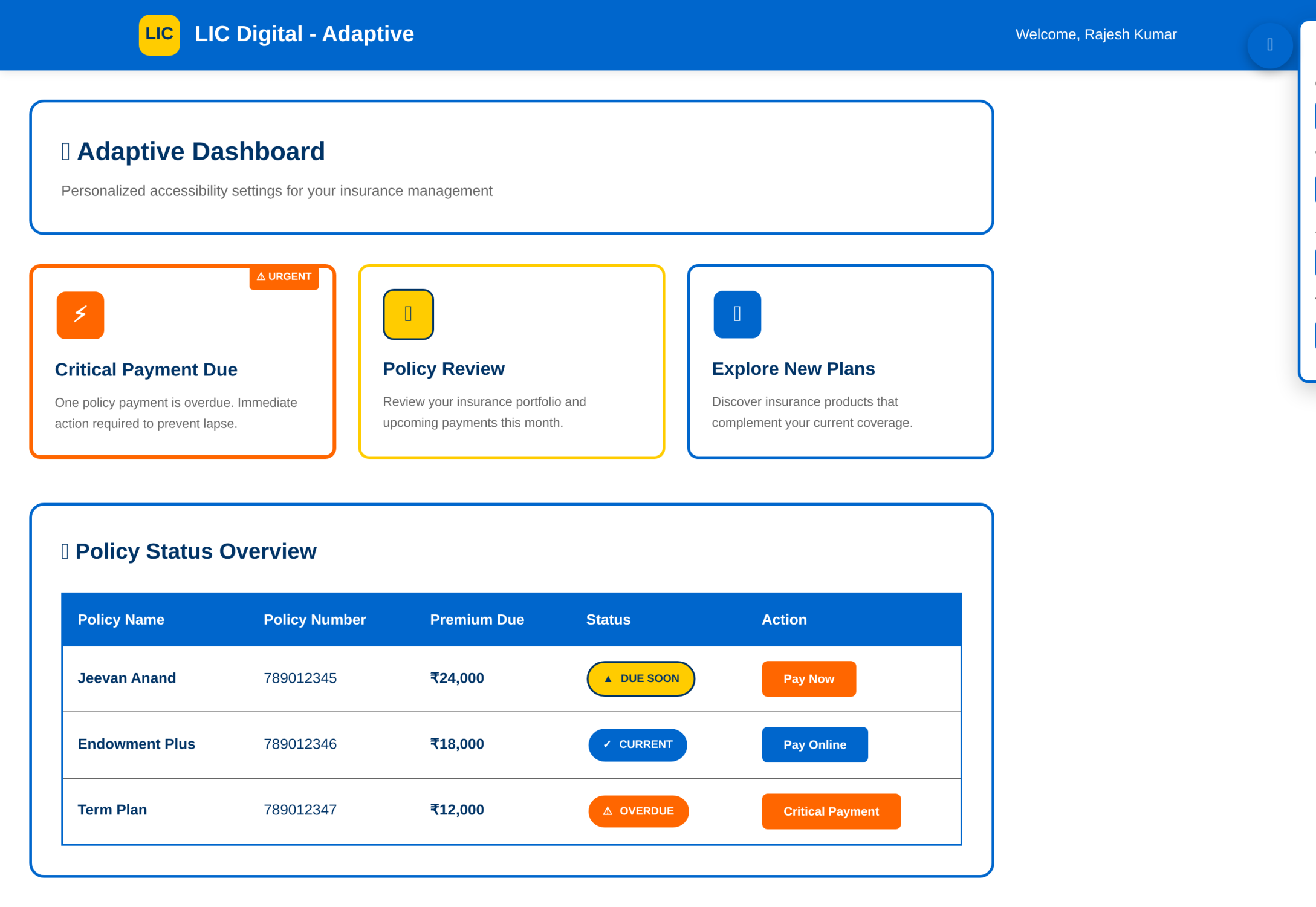Screen dimensions: 1316x907
Task: Open the round accessibility settings button
Action: pos(1269,45)
